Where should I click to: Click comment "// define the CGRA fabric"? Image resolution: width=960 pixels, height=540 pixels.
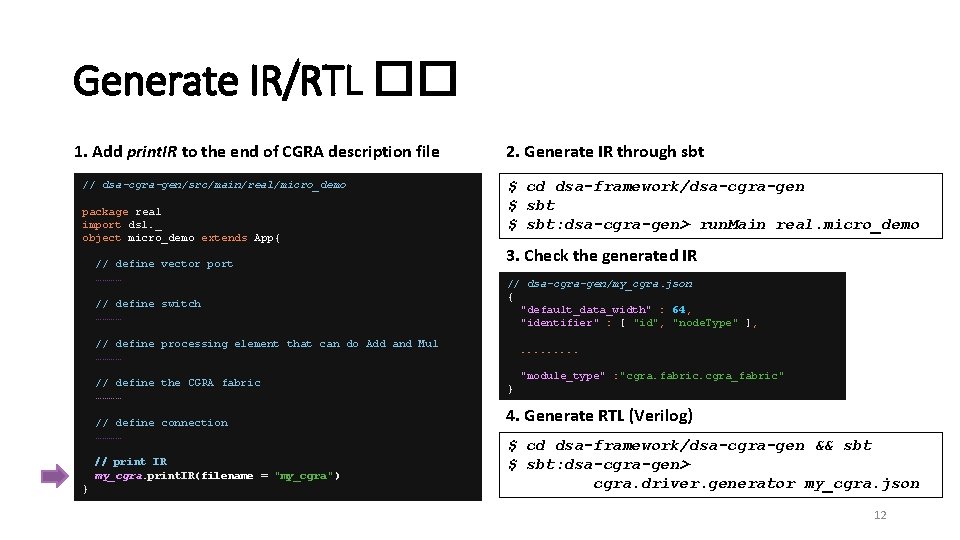(x=178, y=383)
